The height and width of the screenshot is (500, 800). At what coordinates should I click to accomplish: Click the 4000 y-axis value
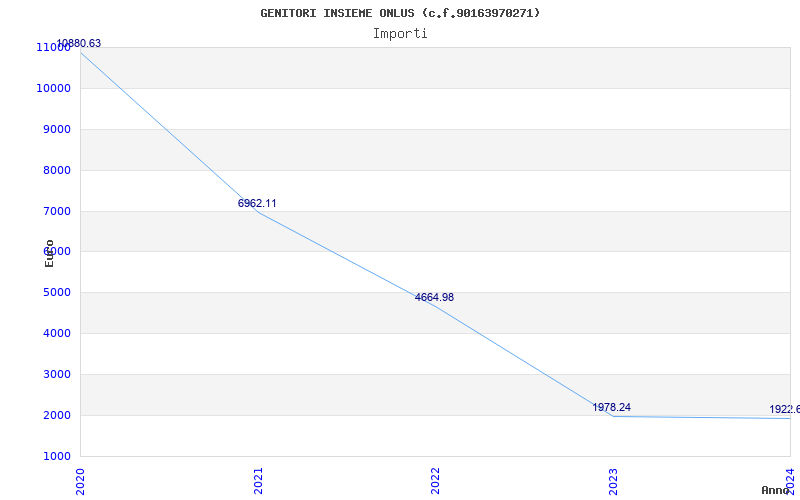(56, 333)
